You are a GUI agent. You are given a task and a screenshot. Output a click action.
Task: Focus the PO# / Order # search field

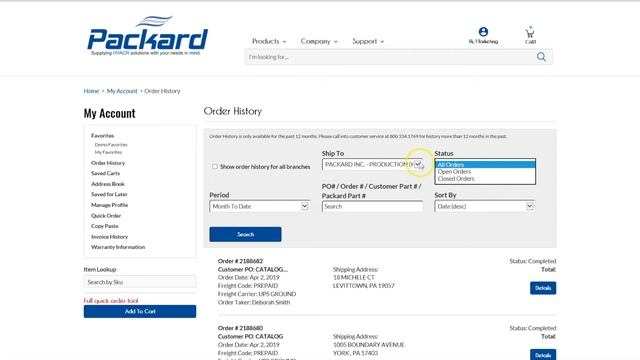pyautogui.click(x=372, y=207)
